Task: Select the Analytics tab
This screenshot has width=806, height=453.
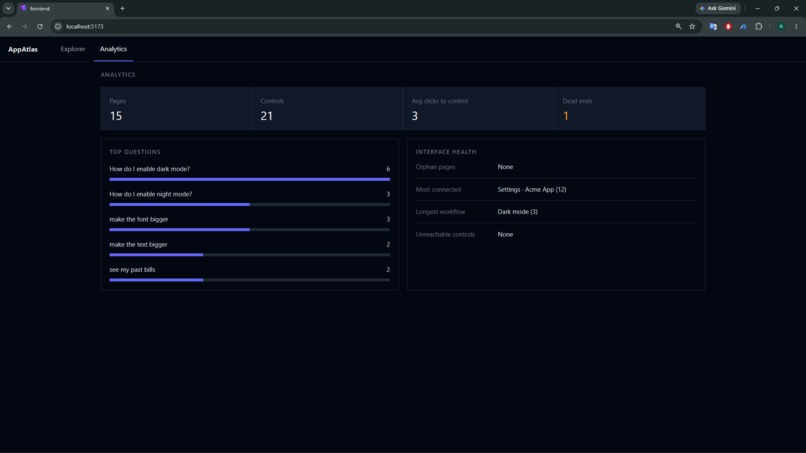Action: coord(113,49)
